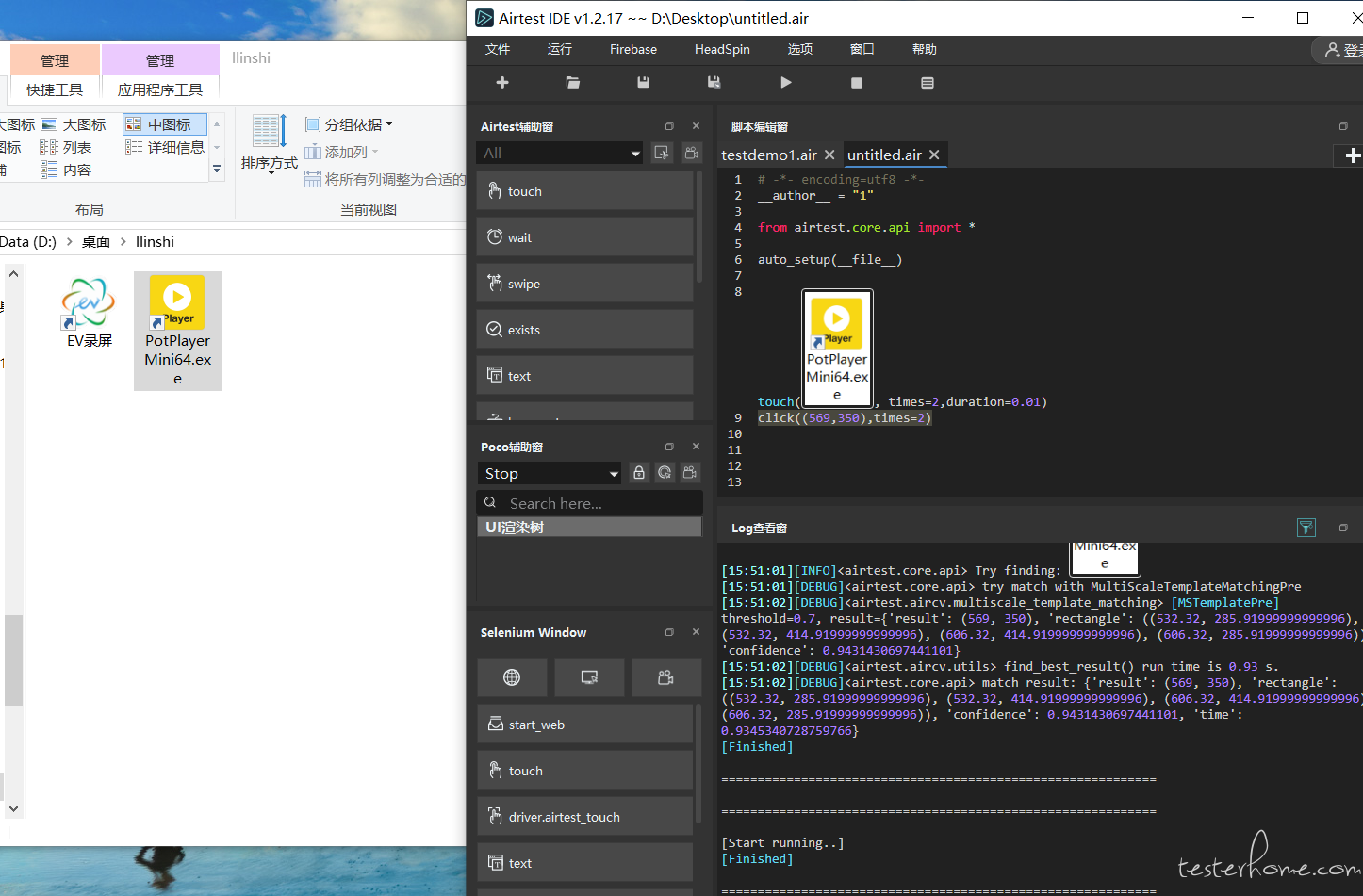Choose 列表 view in Explorer ribbon
The width and height of the screenshot is (1363, 896).
[65, 147]
